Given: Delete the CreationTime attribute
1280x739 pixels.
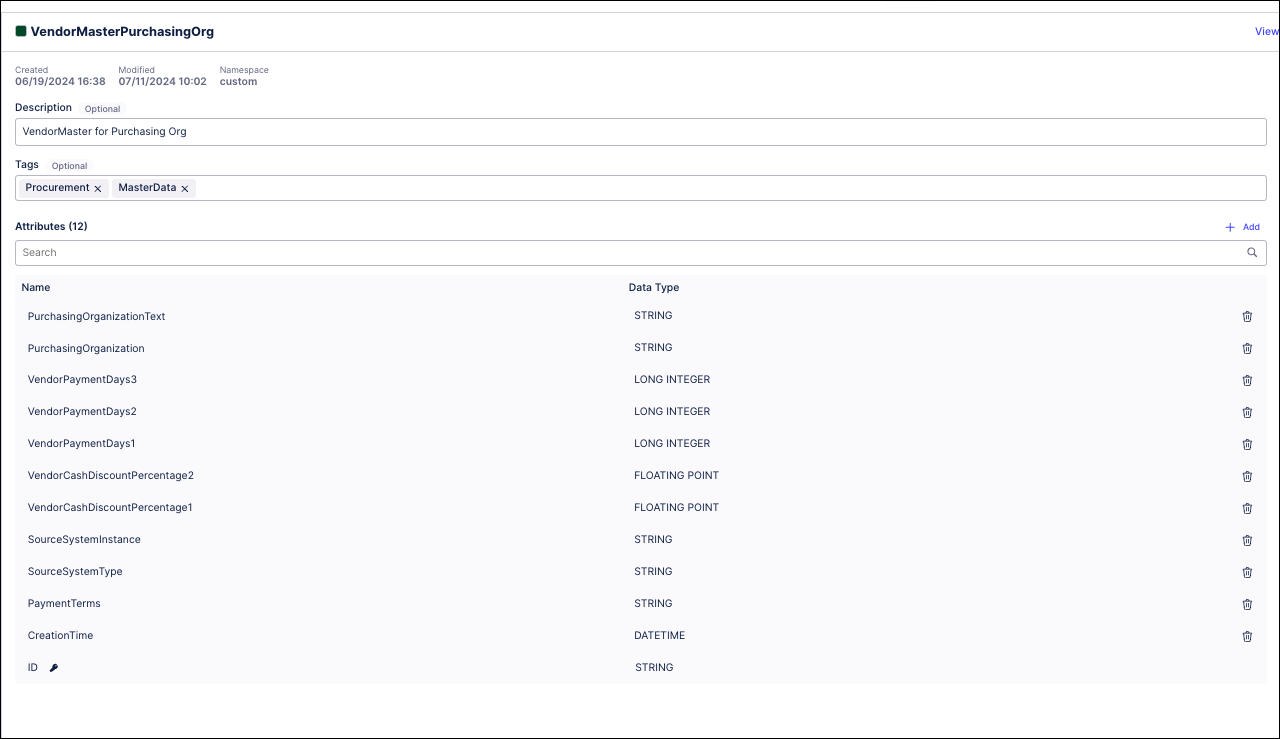Looking at the screenshot, I should click(1247, 636).
